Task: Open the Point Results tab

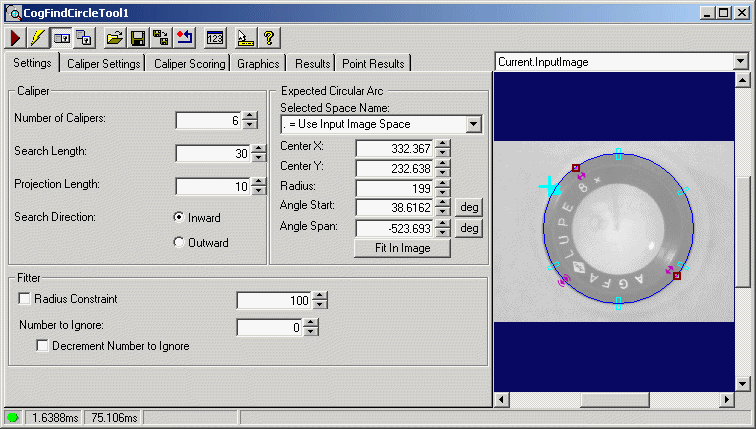Action: [373, 64]
